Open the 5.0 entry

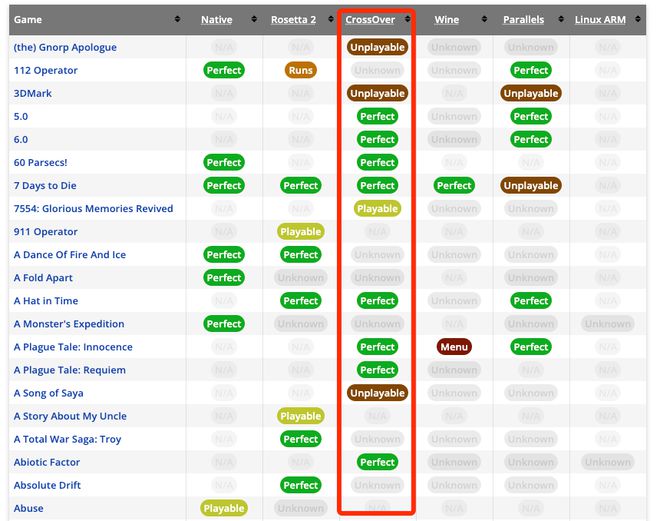[x=21, y=117]
